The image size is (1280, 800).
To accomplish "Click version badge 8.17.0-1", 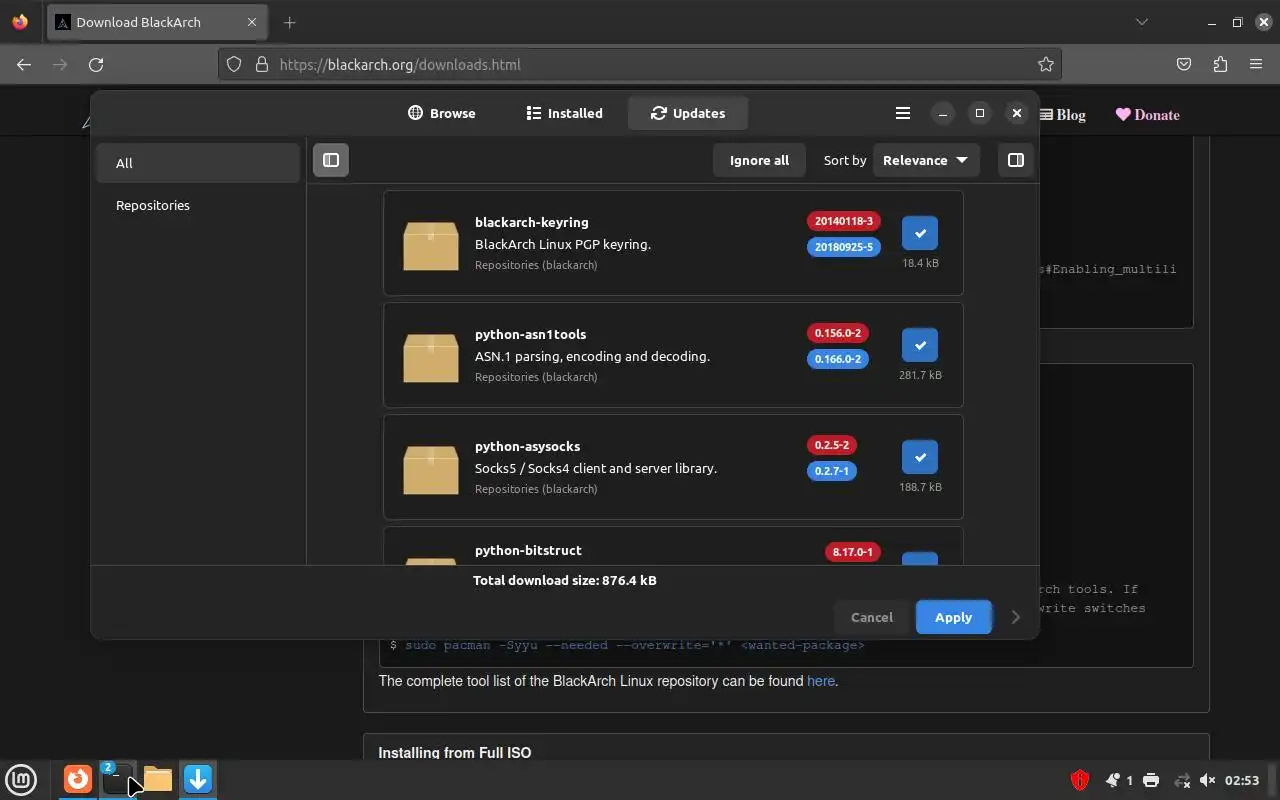I will tap(853, 552).
